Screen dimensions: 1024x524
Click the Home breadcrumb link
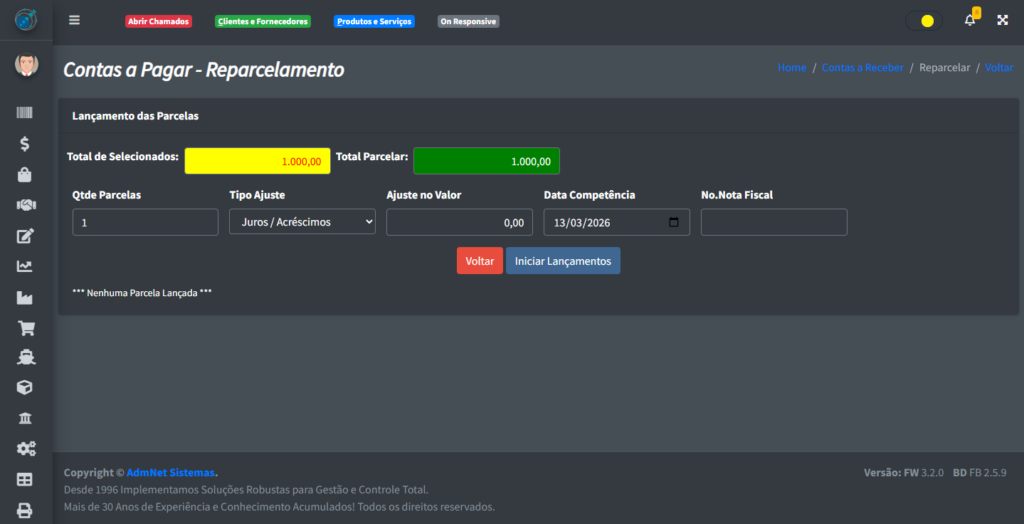click(x=791, y=68)
